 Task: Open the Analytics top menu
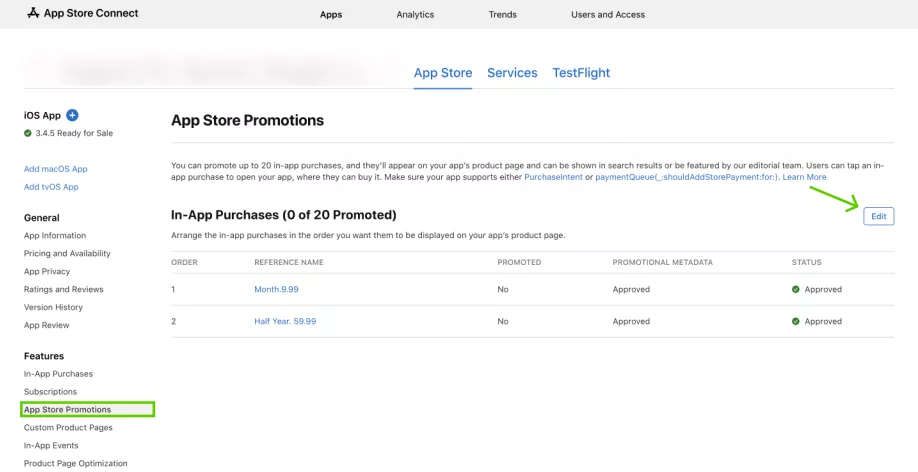[x=415, y=15]
